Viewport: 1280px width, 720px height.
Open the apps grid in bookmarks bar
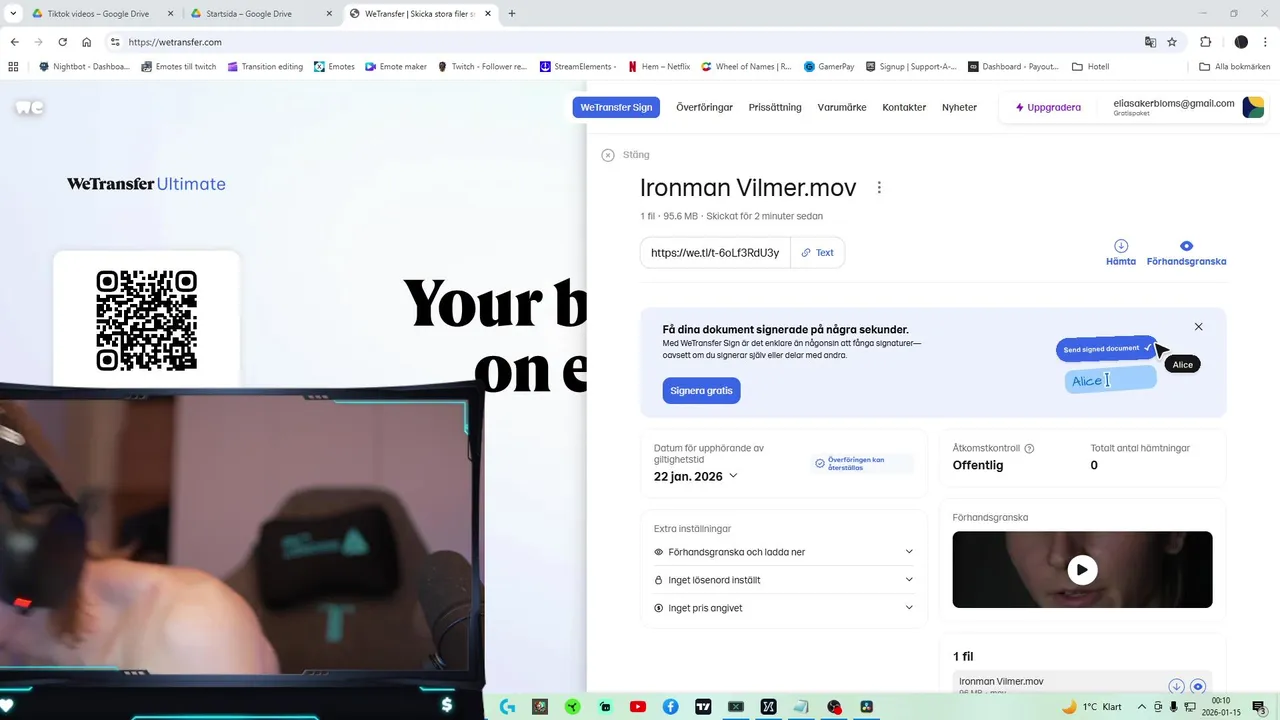(x=13, y=67)
